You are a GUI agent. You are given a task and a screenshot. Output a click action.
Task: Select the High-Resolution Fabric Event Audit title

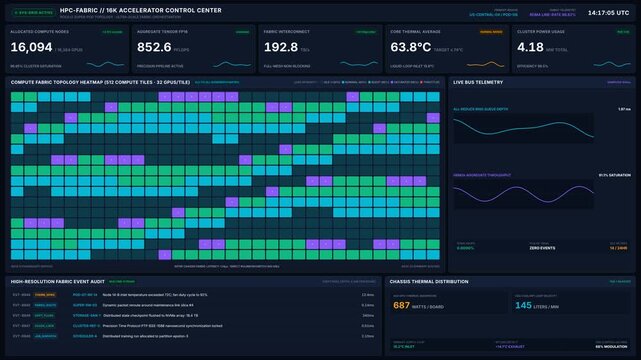click(x=58, y=282)
